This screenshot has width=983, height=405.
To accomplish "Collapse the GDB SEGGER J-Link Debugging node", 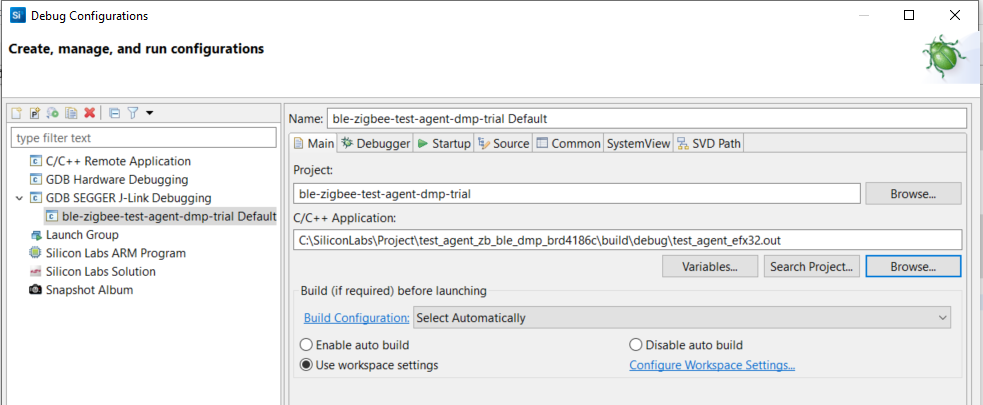I will pyautogui.click(x=18, y=198).
